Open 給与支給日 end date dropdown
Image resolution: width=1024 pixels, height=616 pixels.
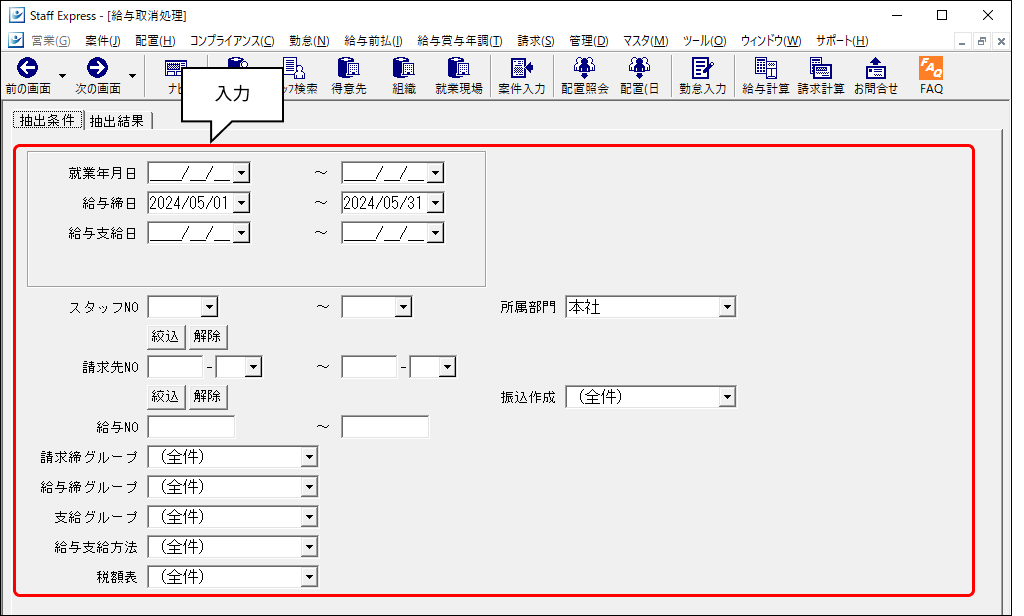[x=436, y=233]
